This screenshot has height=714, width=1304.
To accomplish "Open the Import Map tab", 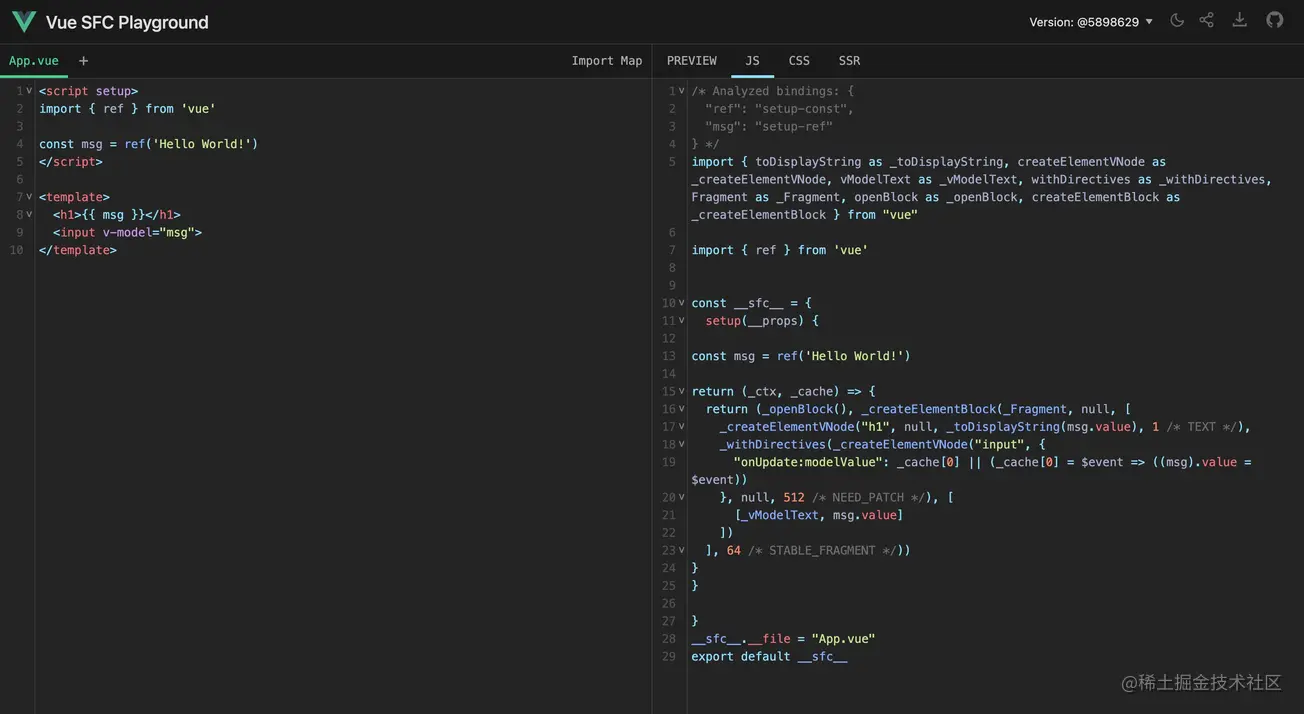I will [x=607, y=61].
